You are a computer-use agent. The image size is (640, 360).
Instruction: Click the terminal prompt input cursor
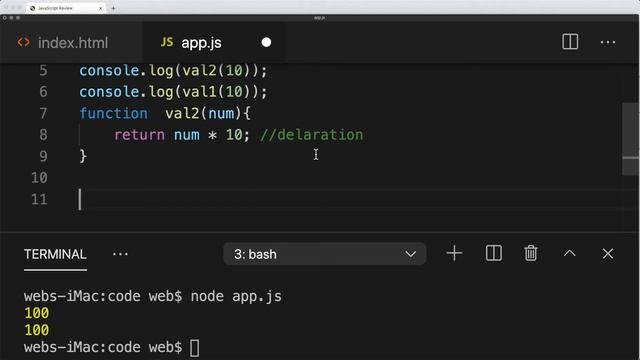tap(195, 348)
